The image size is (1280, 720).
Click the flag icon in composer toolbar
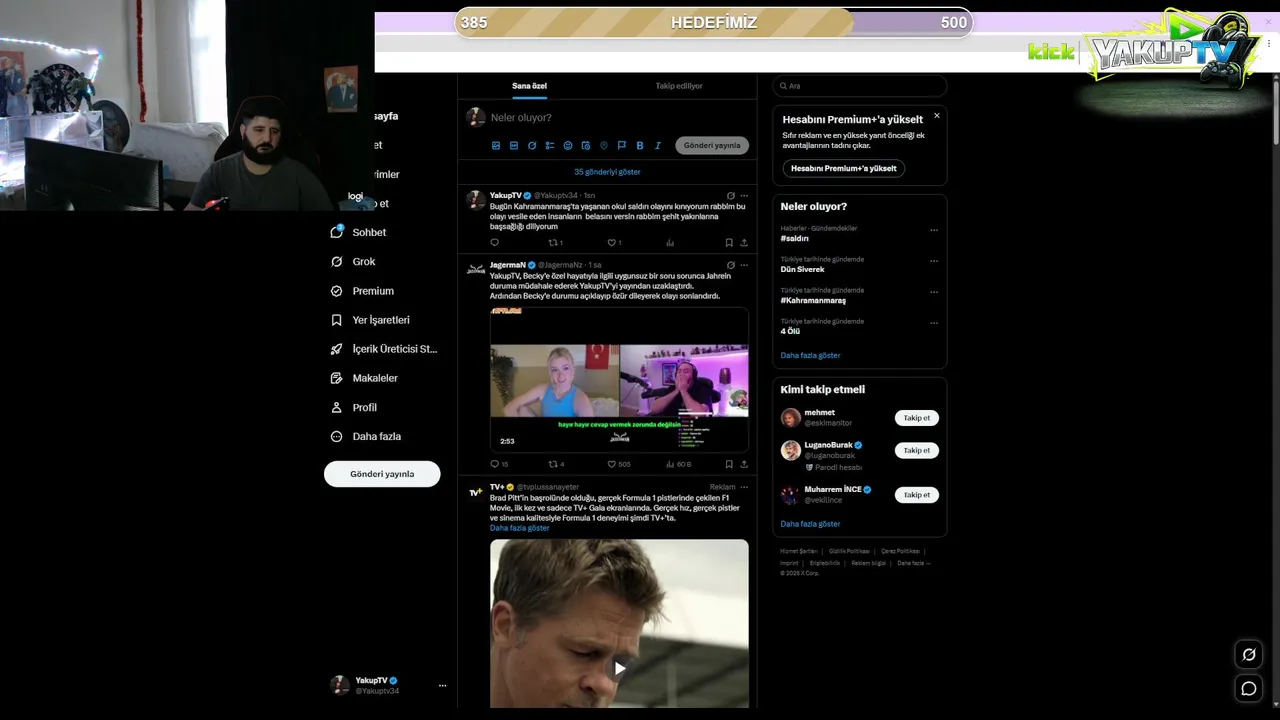coord(622,146)
